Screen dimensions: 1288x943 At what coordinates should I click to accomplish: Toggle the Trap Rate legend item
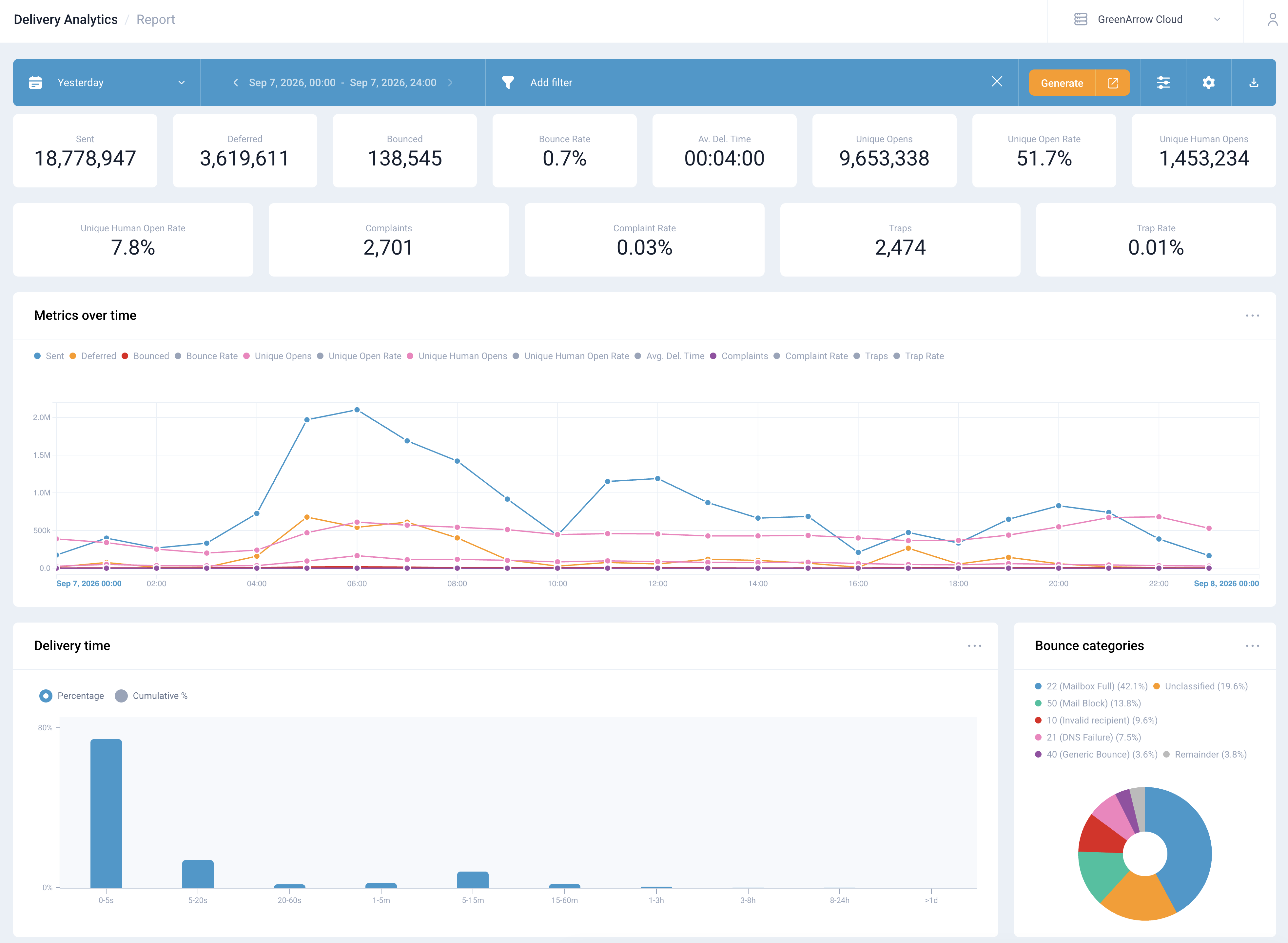click(919, 356)
